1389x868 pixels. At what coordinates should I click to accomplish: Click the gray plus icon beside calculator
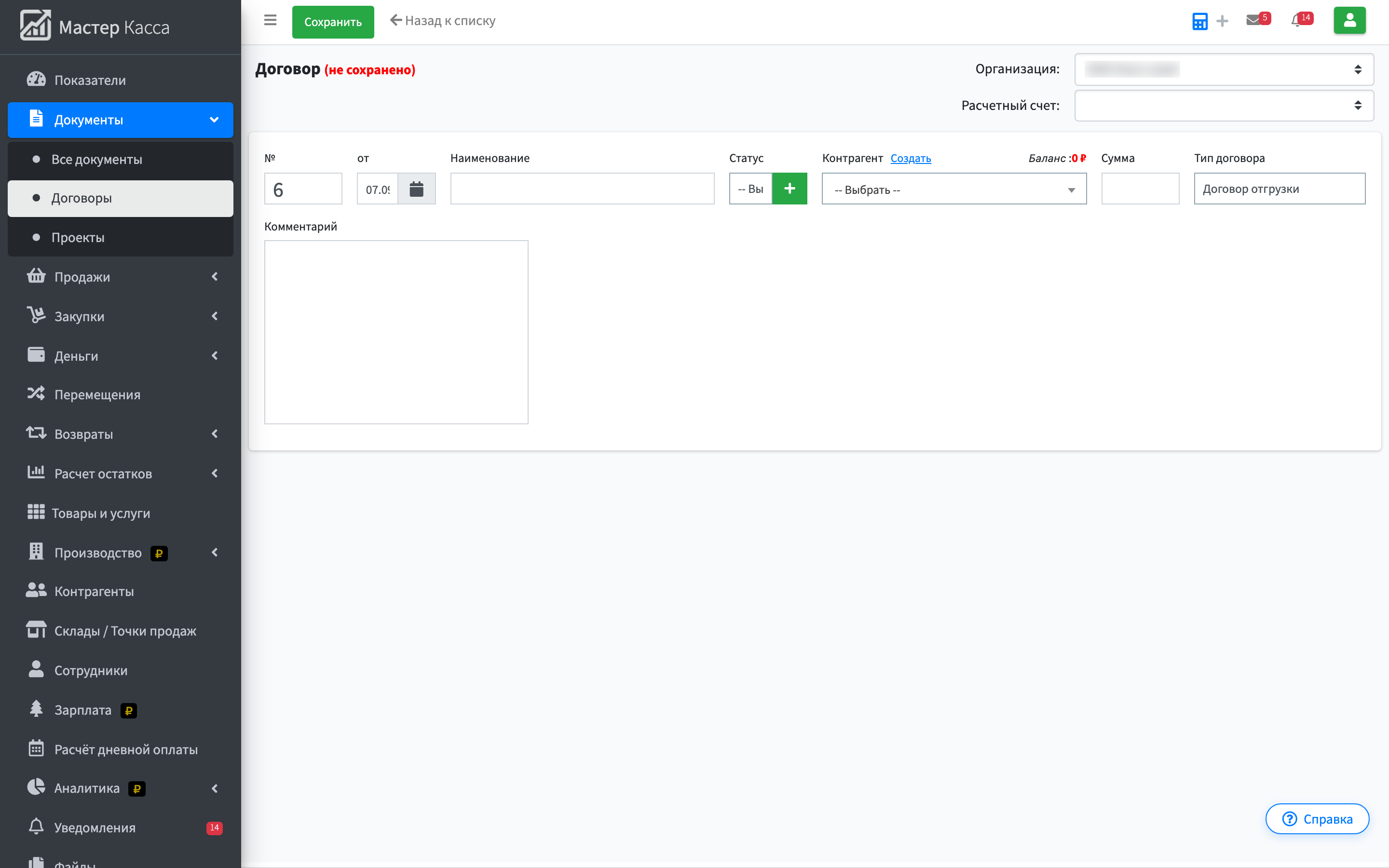[1223, 21]
